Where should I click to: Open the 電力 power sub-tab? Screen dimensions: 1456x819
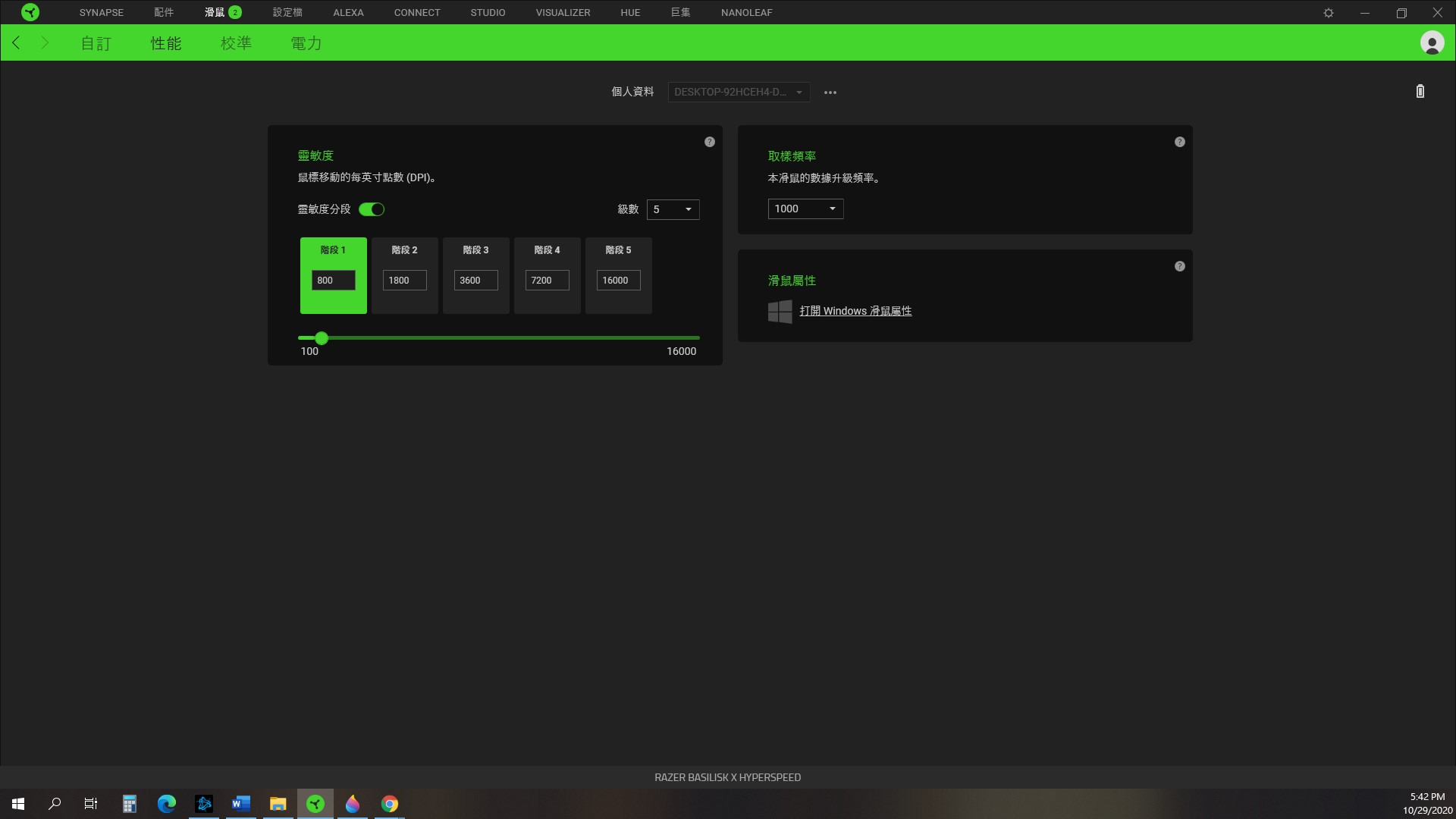pyautogui.click(x=306, y=43)
